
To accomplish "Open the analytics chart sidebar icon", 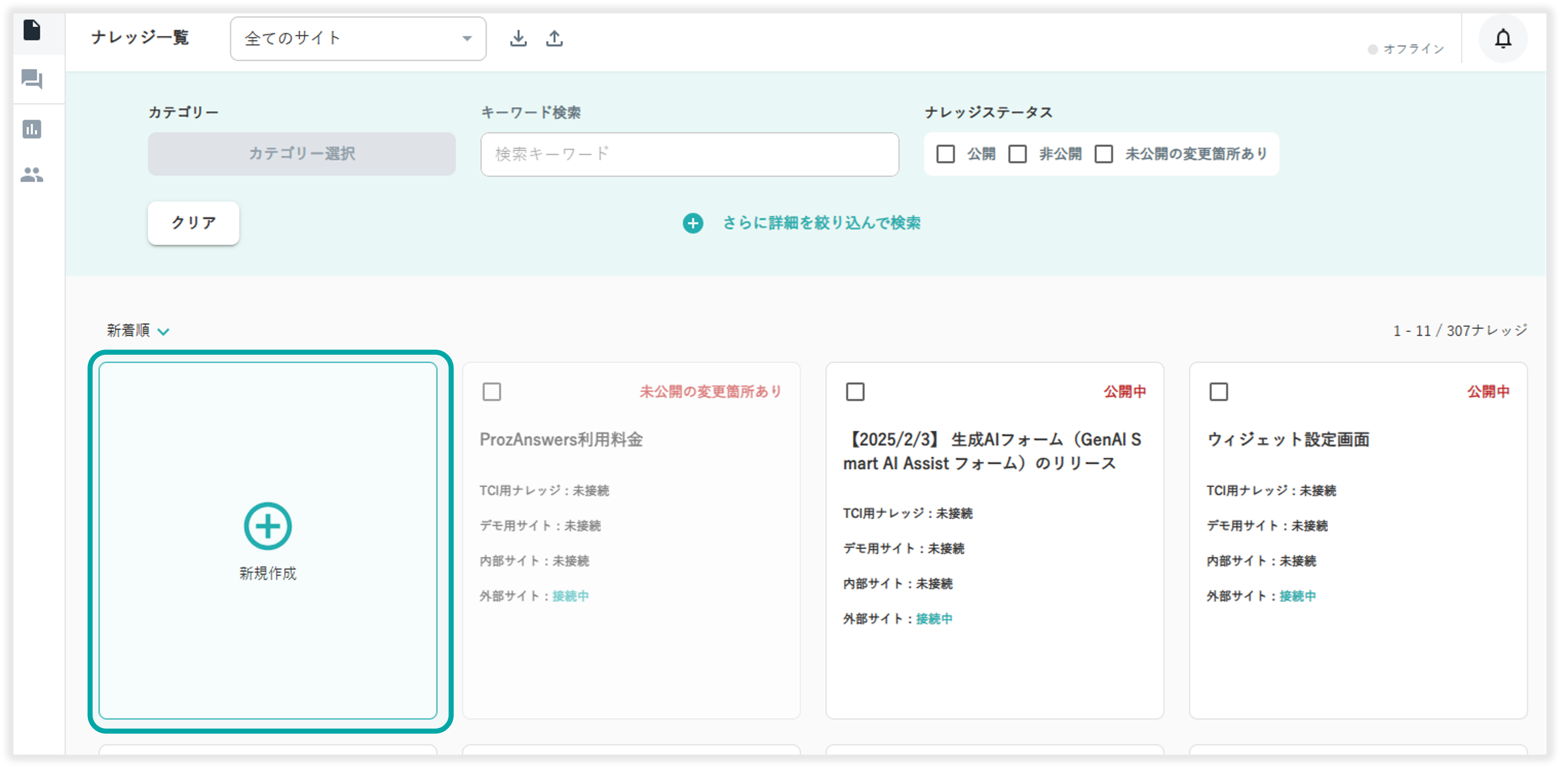I will tap(31, 129).
